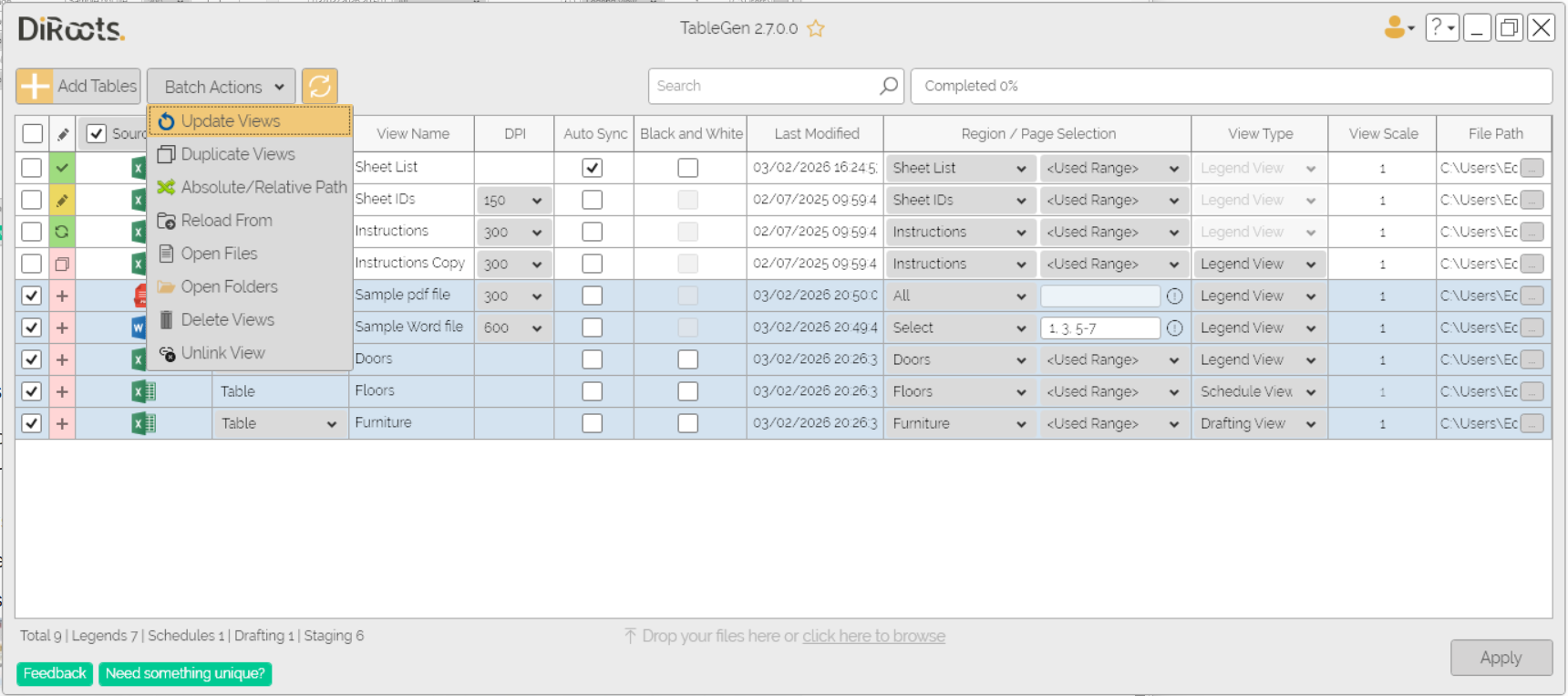Click the refresh icon next to Batch Actions
The width and height of the screenshot is (1568, 696).
(320, 87)
